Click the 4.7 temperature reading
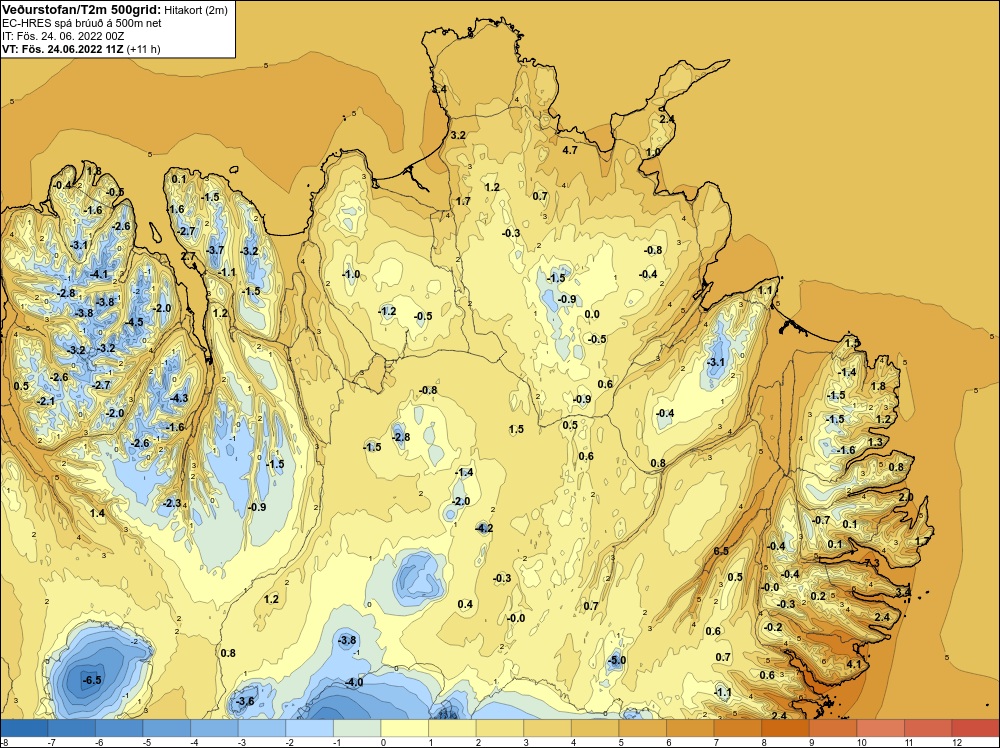Viewport: 1000px width, 748px height. pos(570,150)
